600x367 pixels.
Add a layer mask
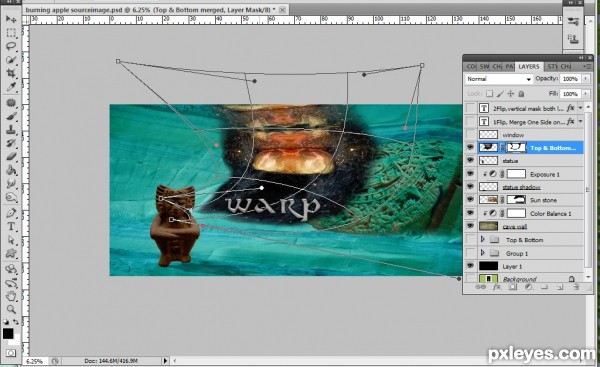(512, 287)
